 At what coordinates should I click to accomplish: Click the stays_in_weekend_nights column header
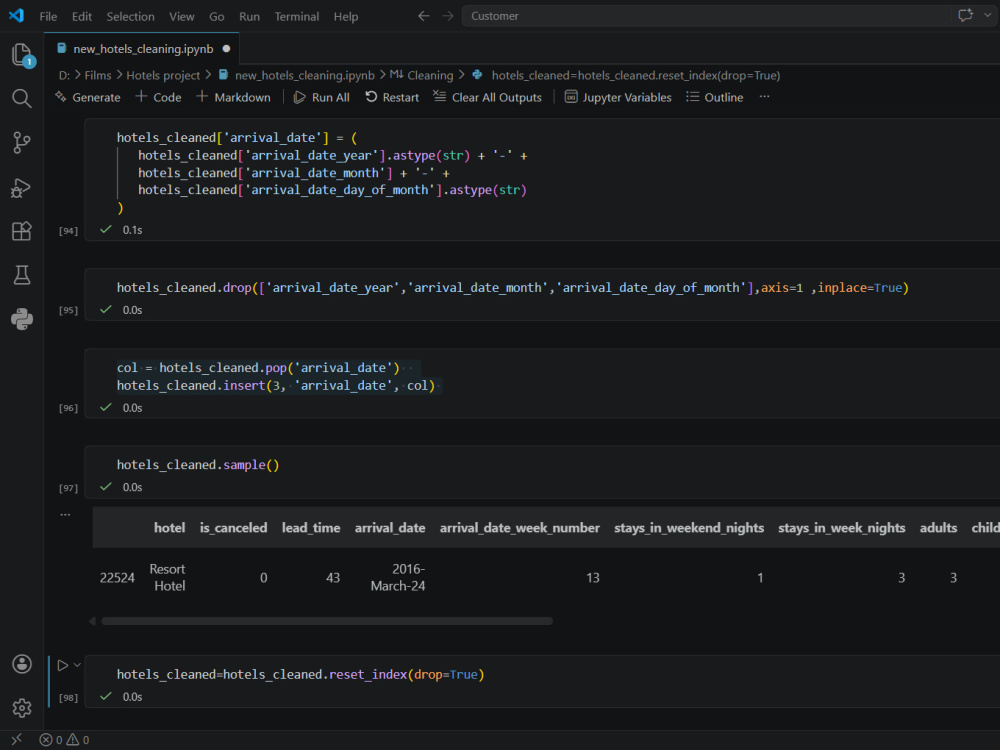pos(689,528)
